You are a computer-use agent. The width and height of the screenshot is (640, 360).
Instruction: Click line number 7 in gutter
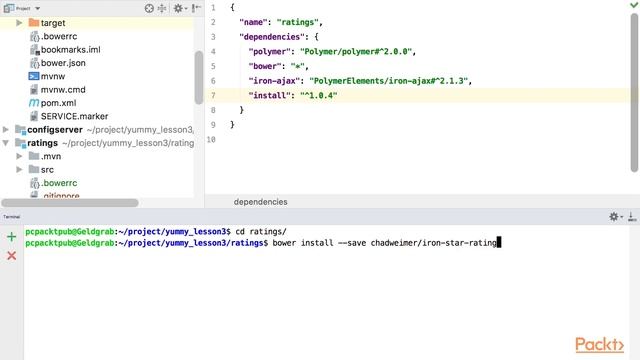[x=213, y=96]
